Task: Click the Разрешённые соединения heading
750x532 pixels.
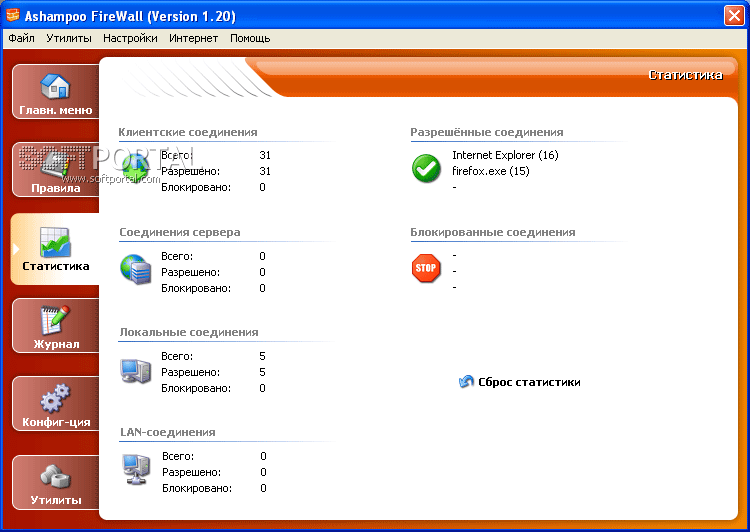Action: pyautogui.click(x=487, y=132)
